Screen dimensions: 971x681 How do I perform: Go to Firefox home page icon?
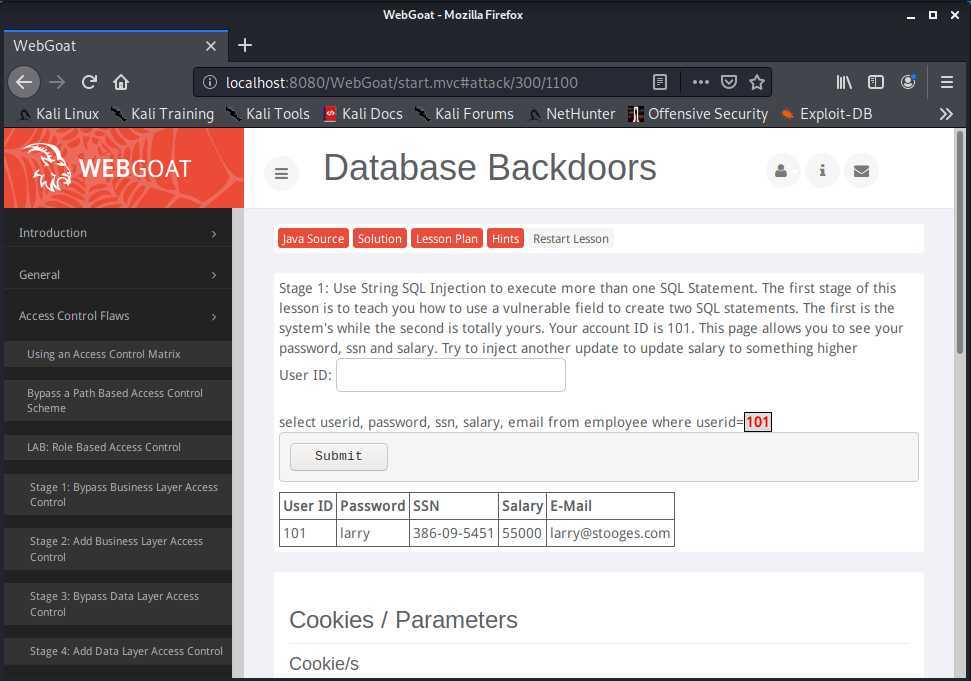coord(121,82)
